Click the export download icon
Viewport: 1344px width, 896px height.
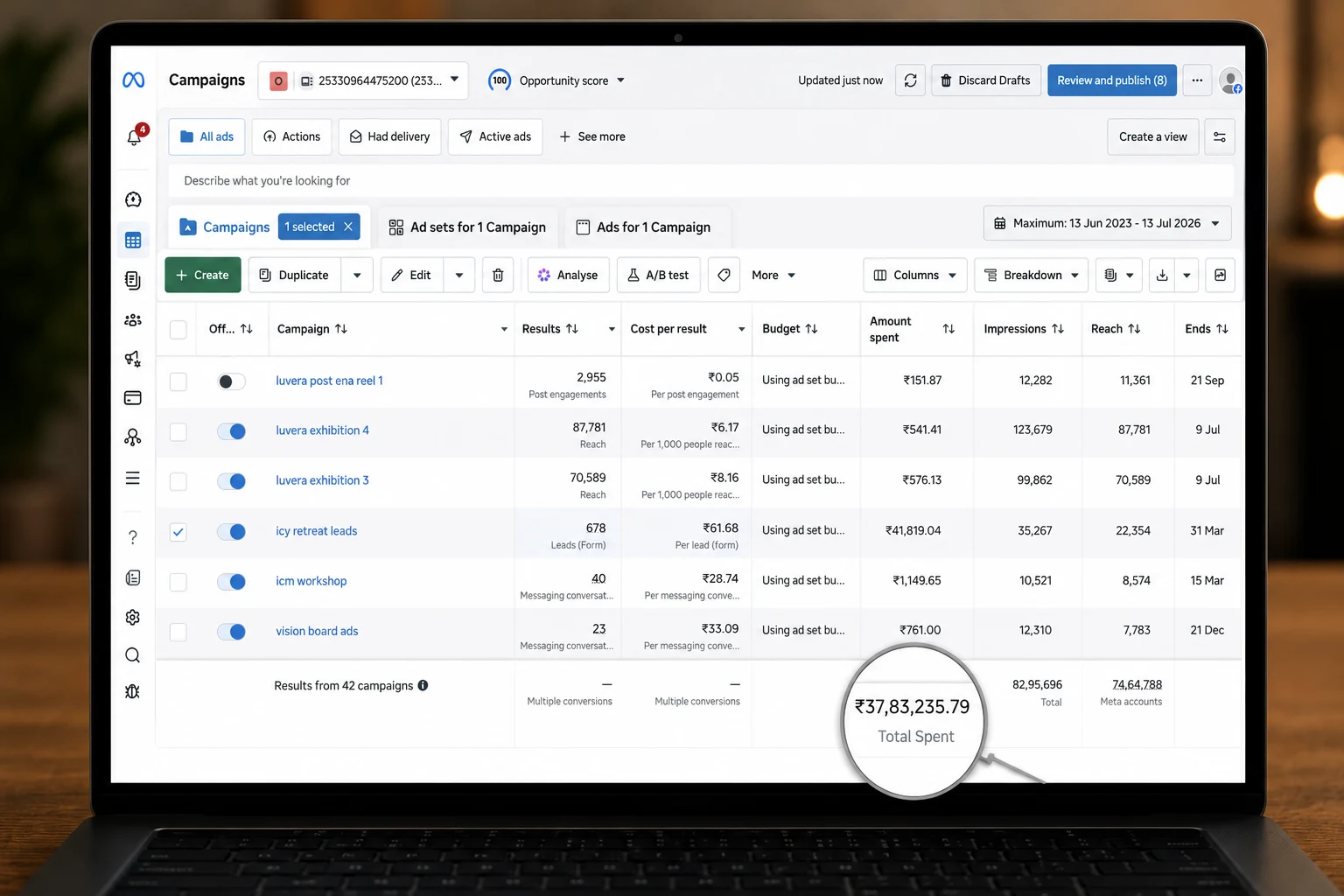pos(1162,275)
